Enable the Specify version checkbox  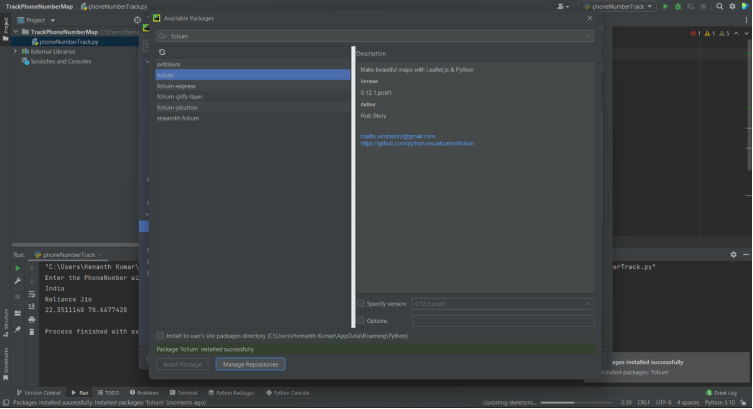pyautogui.click(x=361, y=303)
